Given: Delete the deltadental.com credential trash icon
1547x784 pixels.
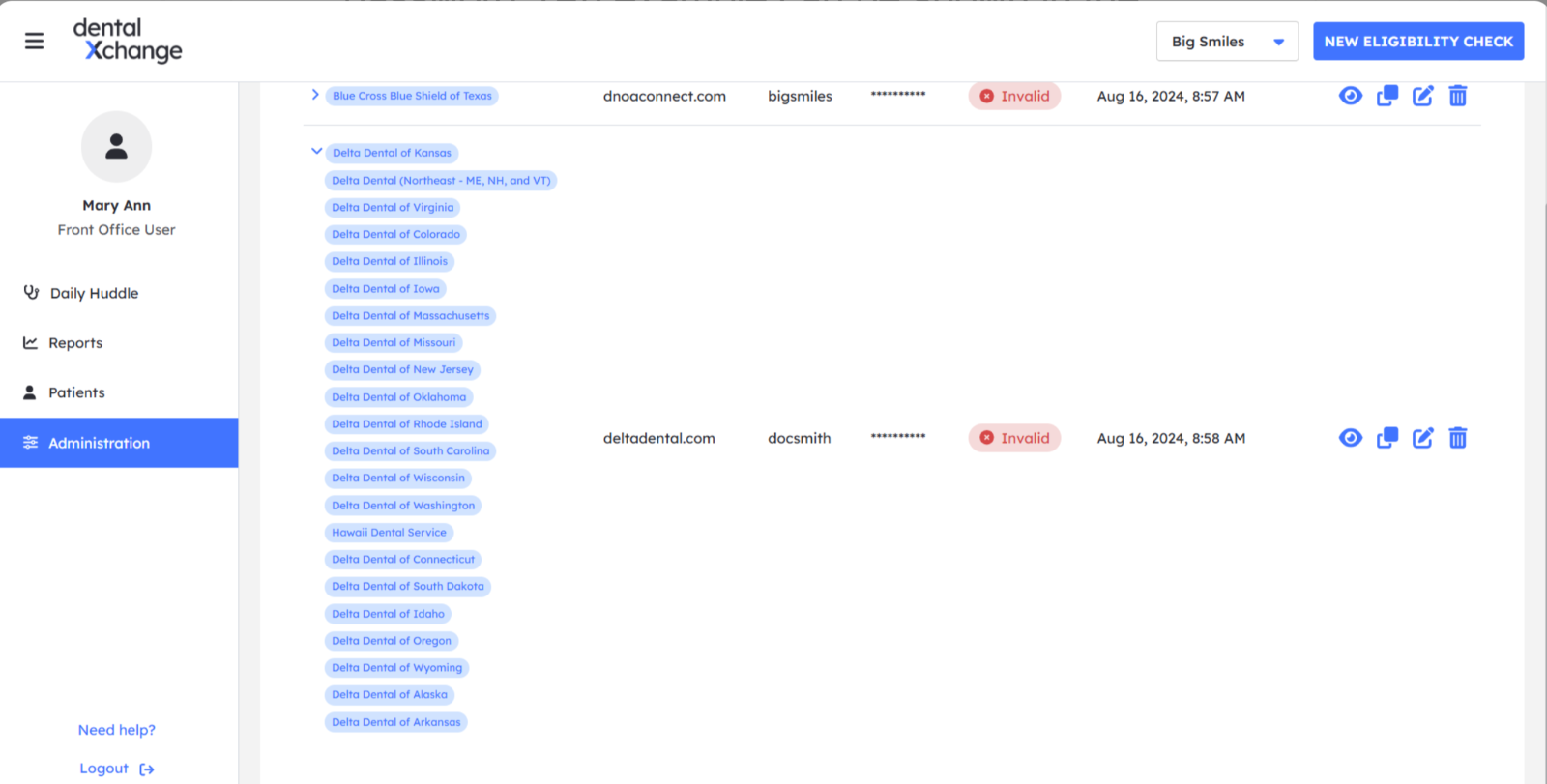Looking at the screenshot, I should point(1458,438).
